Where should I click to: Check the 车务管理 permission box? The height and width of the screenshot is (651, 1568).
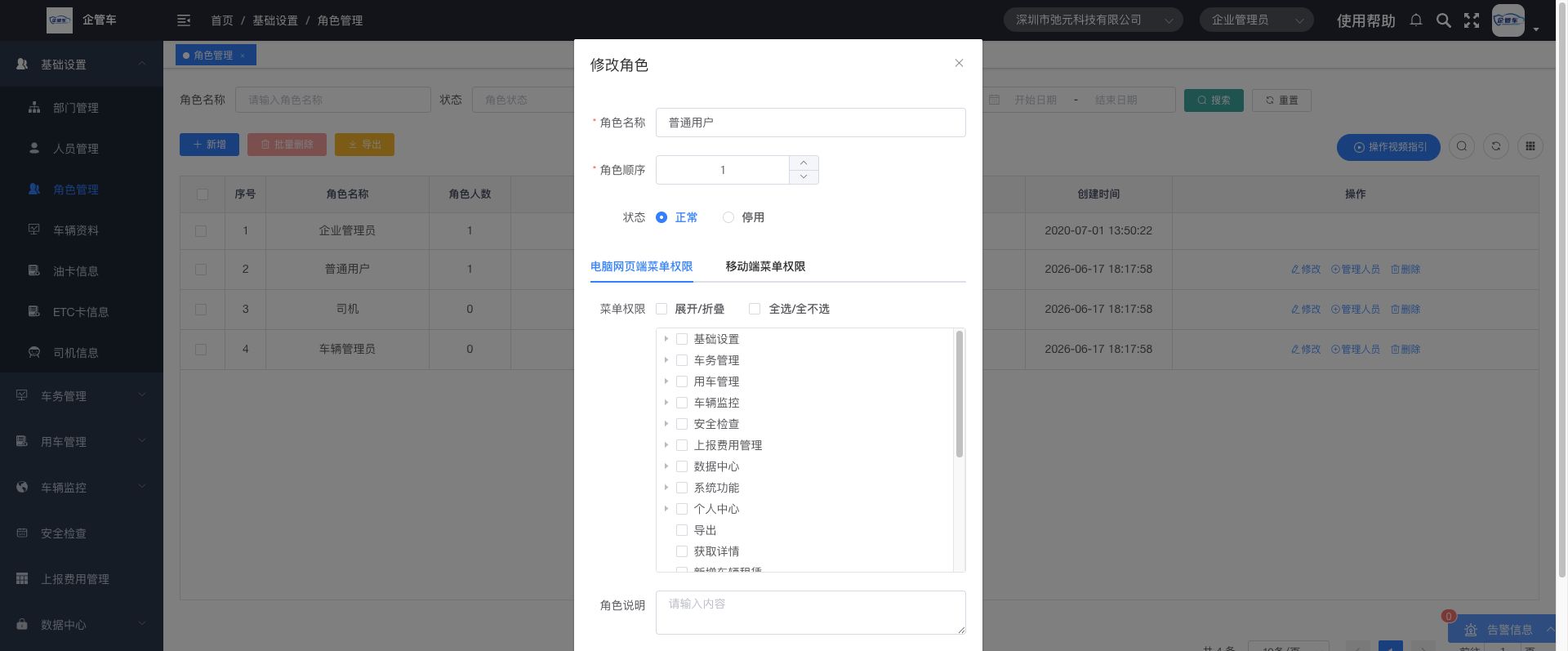tap(682, 360)
